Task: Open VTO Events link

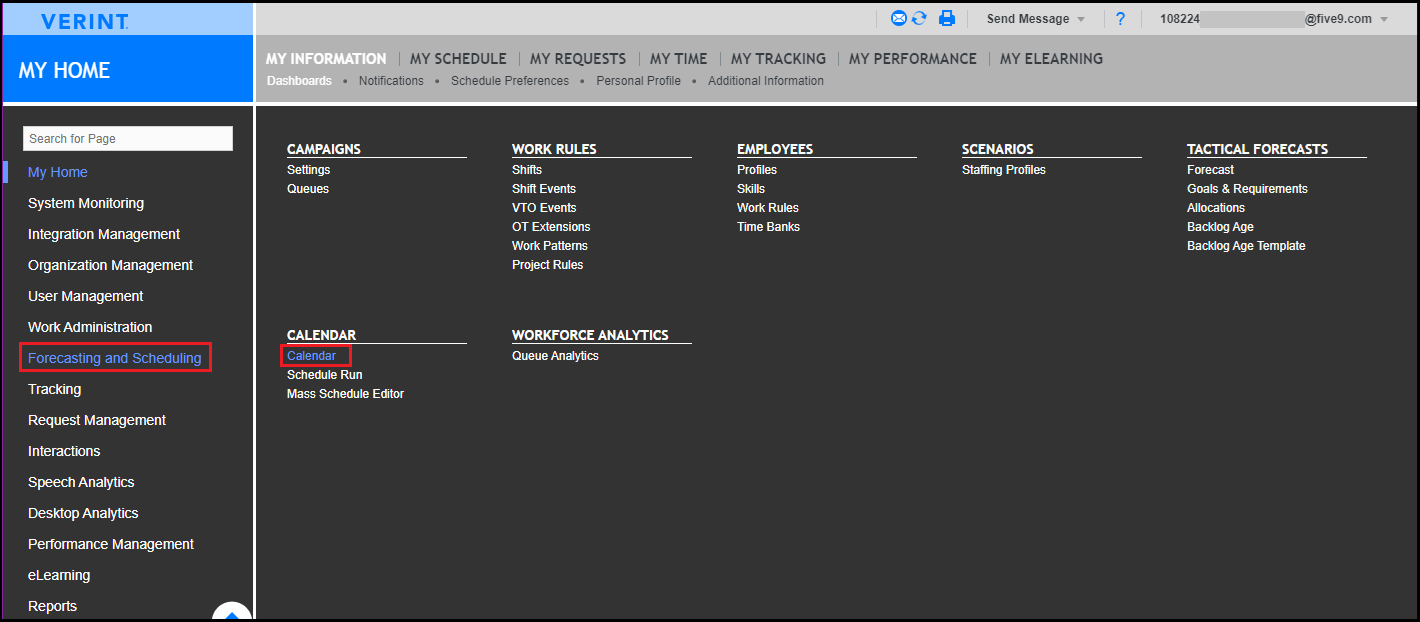Action: coord(544,208)
